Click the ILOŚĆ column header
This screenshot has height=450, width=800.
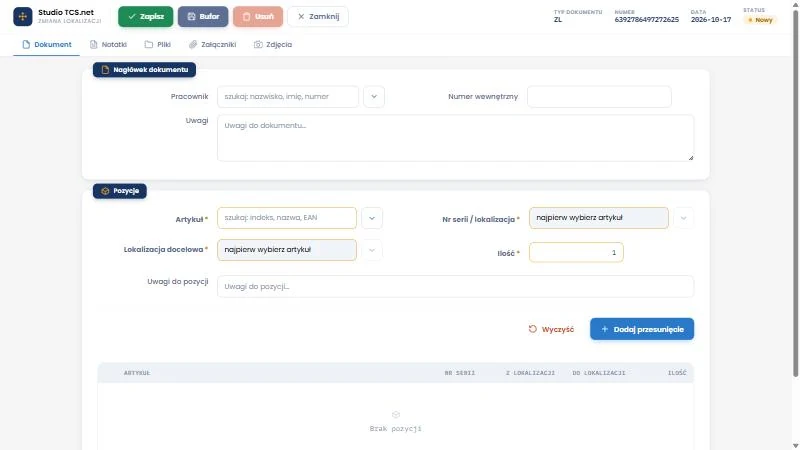677,373
